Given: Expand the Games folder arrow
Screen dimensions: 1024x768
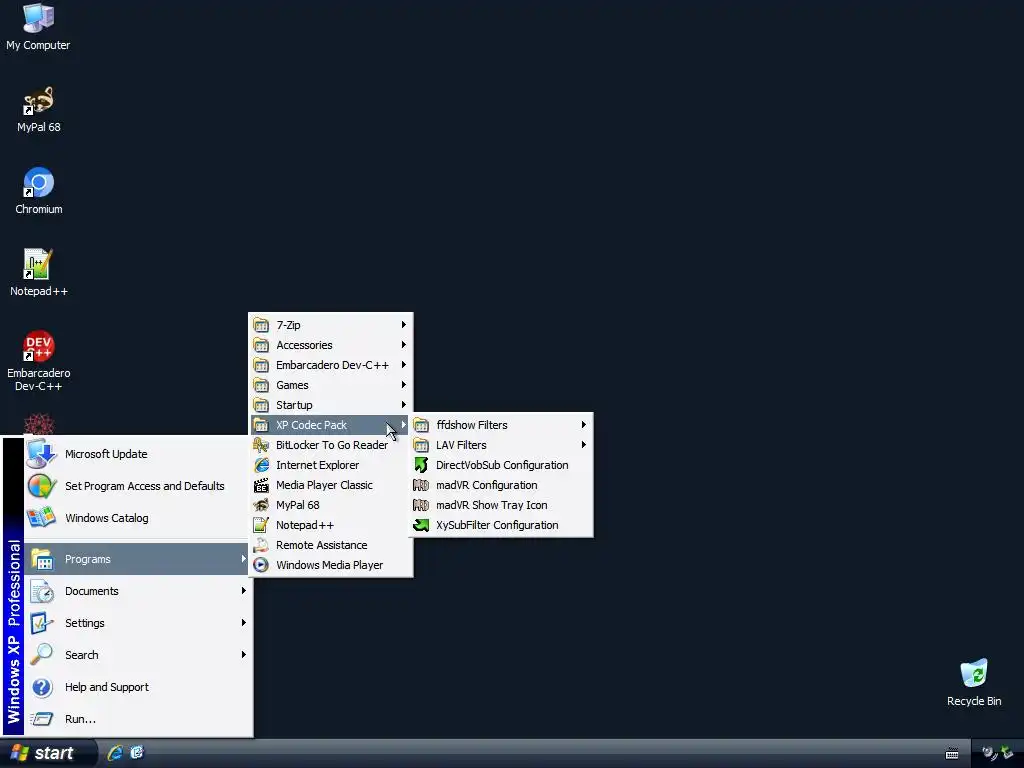Looking at the screenshot, I should [x=404, y=385].
